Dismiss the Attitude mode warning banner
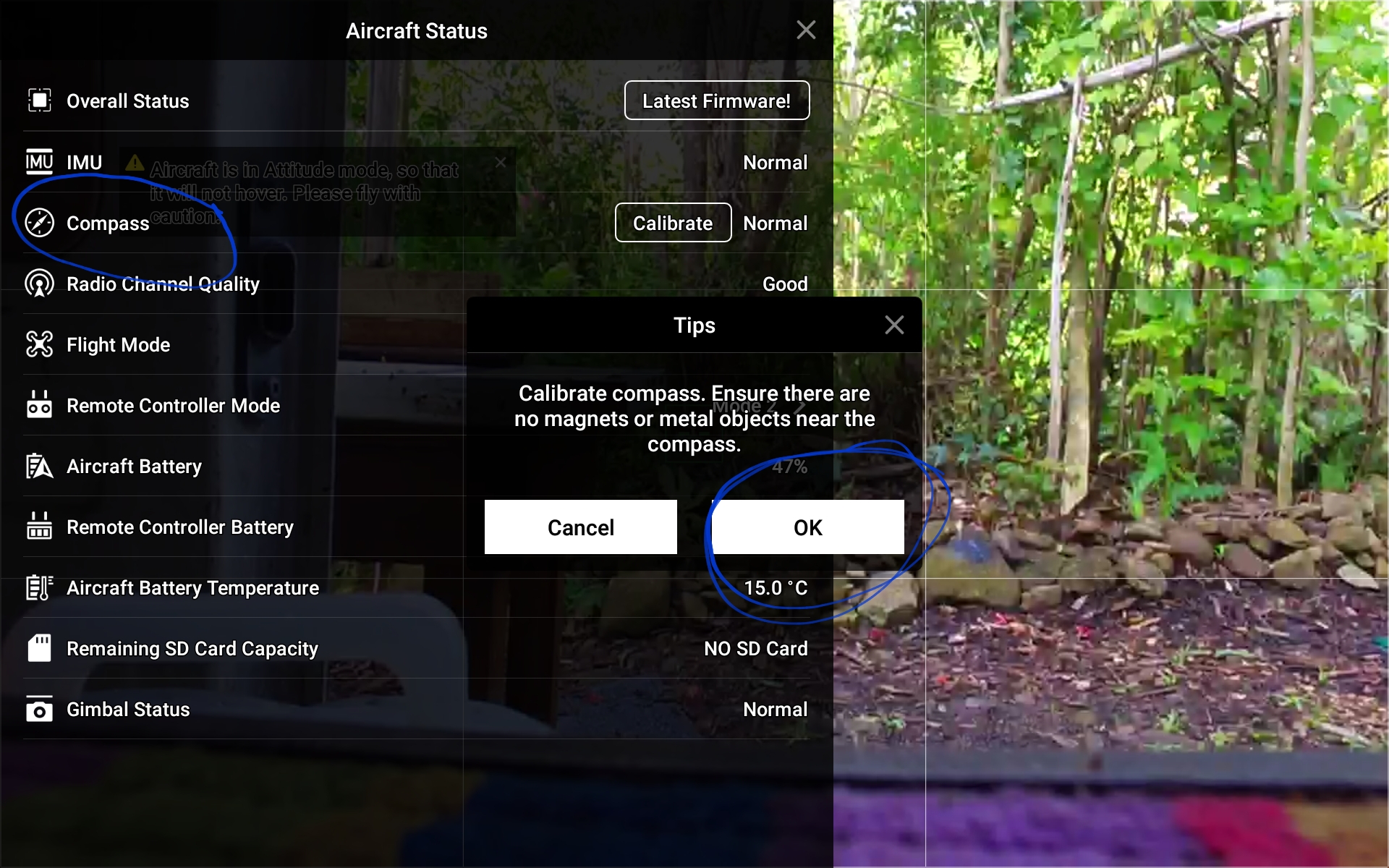The height and width of the screenshot is (868, 1389). pos(501,163)
